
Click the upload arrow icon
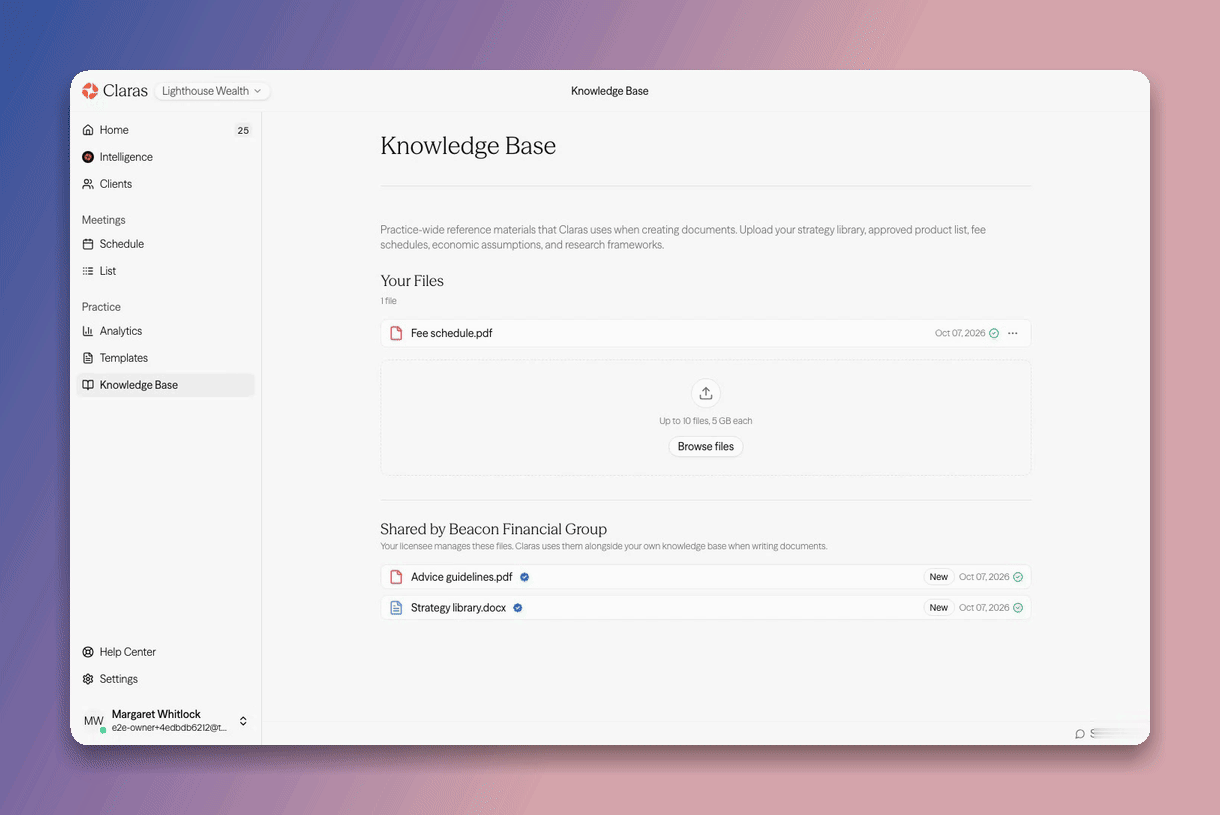point(706,393)
